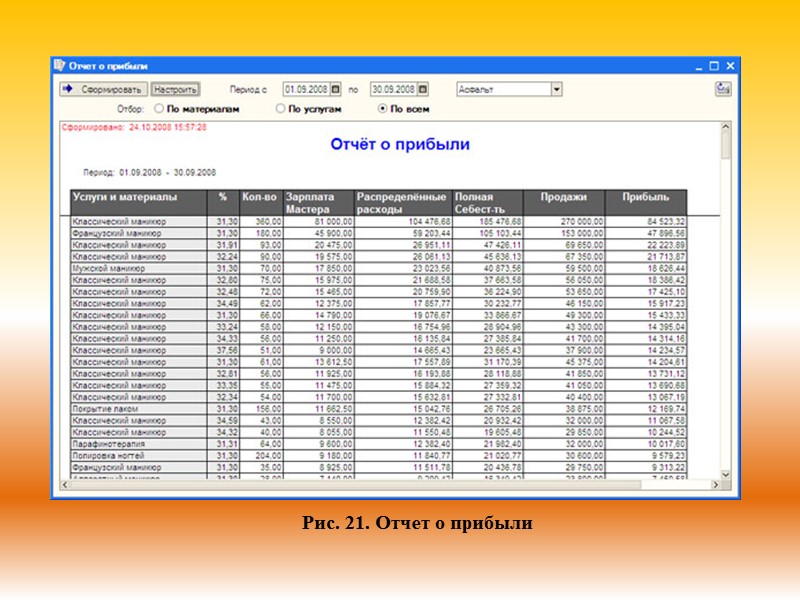Click the sales cell 270 000,00

[564, 221]
